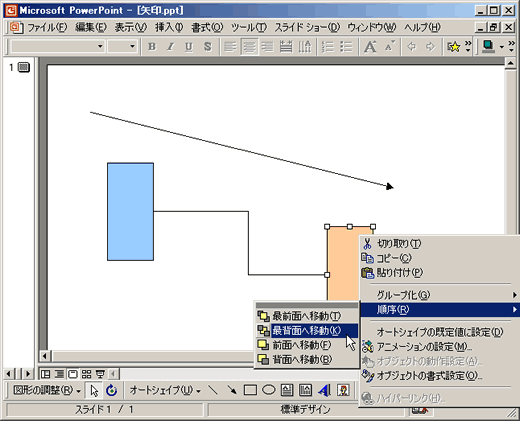The width and height of the screenshot is (520, 421).
Task: Decrease font size with small A
Action: coord(389,46)
